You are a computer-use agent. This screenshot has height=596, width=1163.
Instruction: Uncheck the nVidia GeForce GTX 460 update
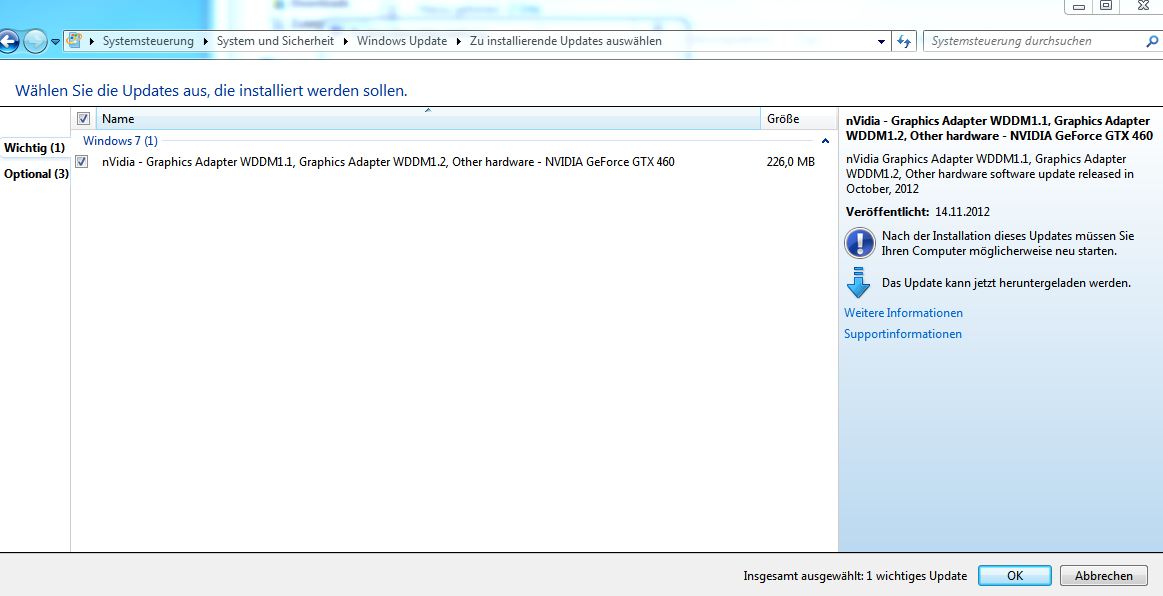(82, 162)
